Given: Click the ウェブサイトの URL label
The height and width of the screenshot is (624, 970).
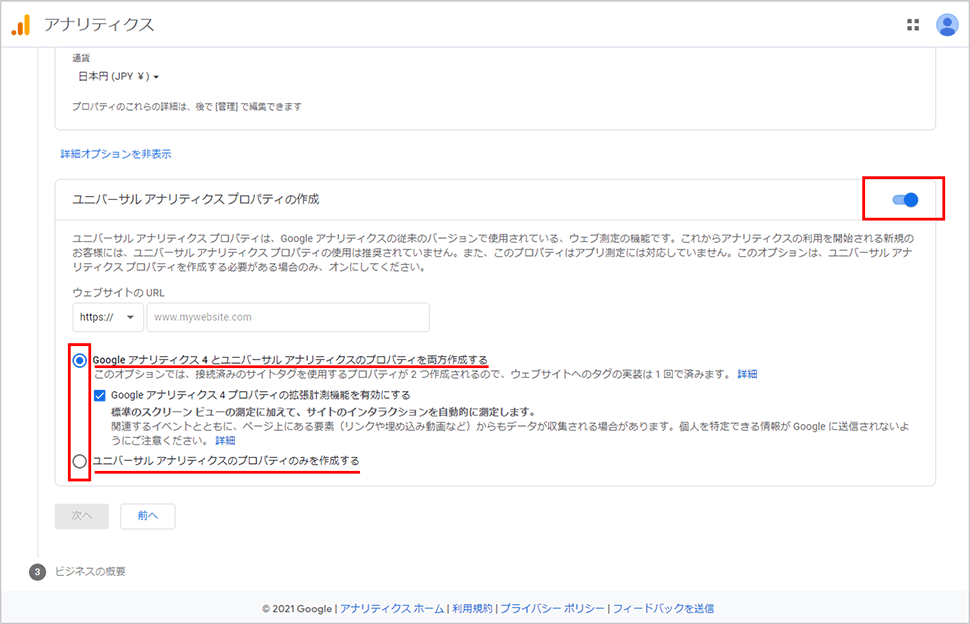Looking at the screenshot, I should coord(119,293).
